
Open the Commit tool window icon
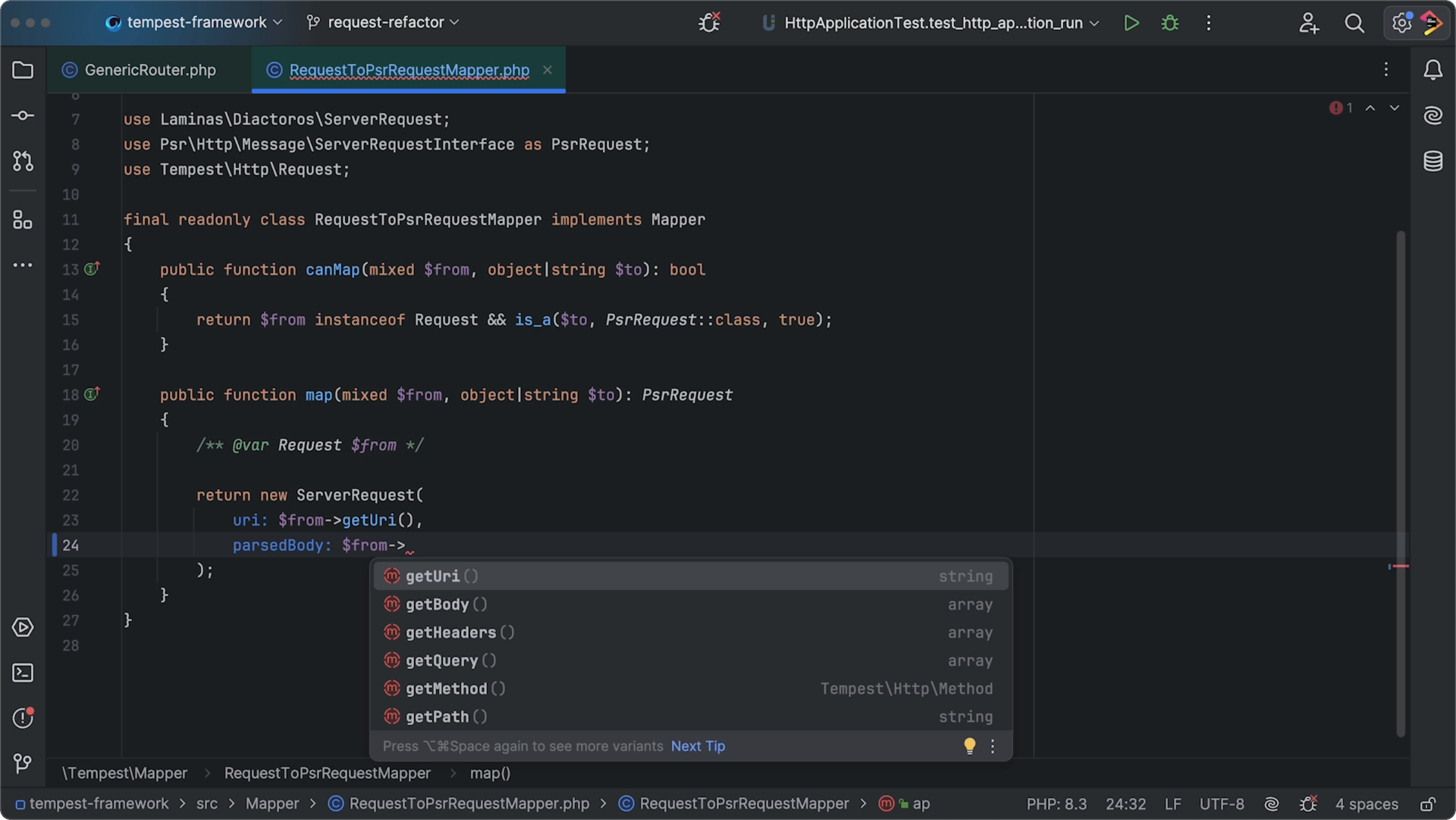click(x=23, y=115)
